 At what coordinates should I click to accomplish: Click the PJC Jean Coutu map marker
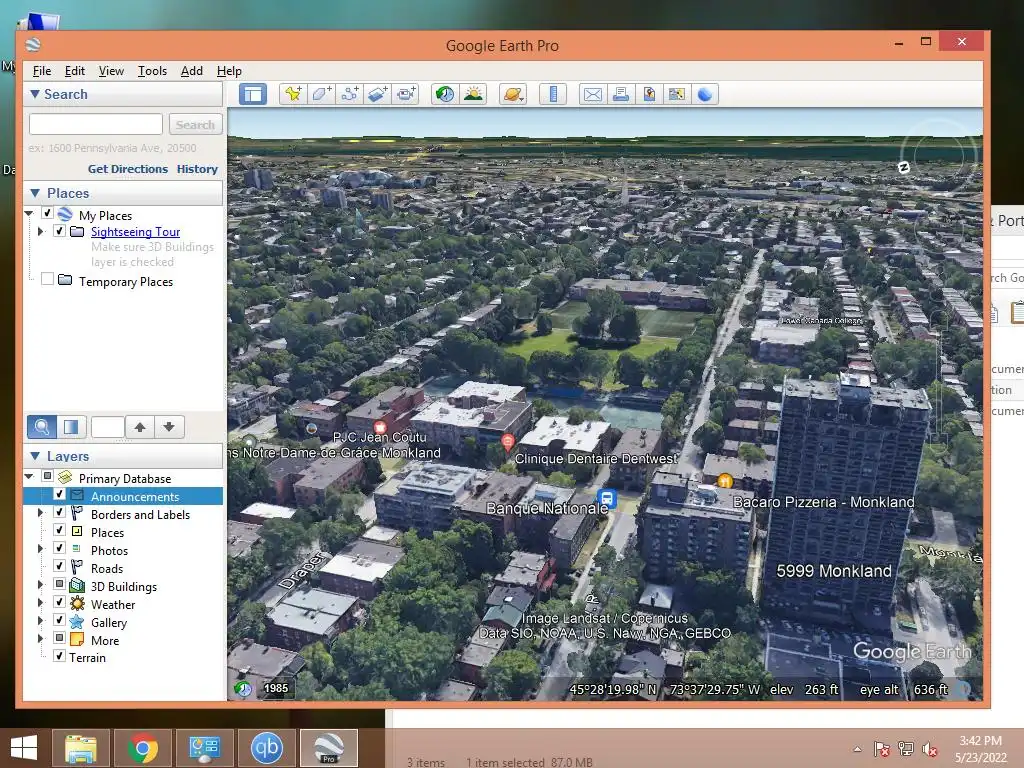click(x=380, y=426)
